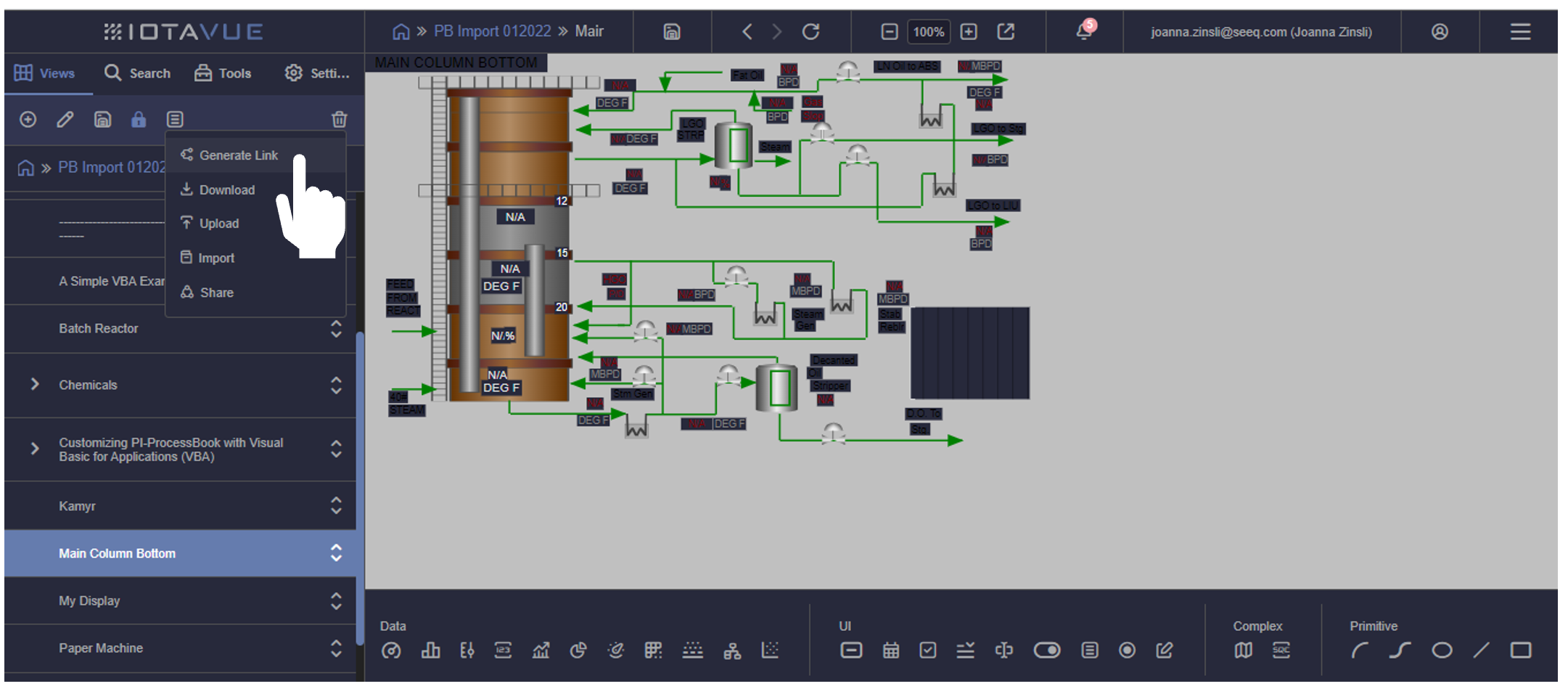The image size is (1568, 689).
Task: Expand Customizing PI-ProcessBook folder chevron
Action: pyautogui.click(x=35, y=449)
